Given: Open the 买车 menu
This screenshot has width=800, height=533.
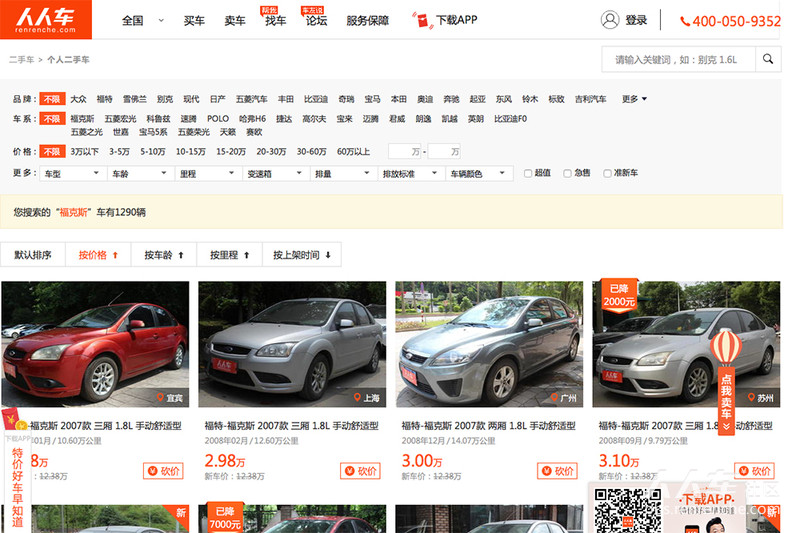Looking at the screenshot, I should (x=194, y=20).
